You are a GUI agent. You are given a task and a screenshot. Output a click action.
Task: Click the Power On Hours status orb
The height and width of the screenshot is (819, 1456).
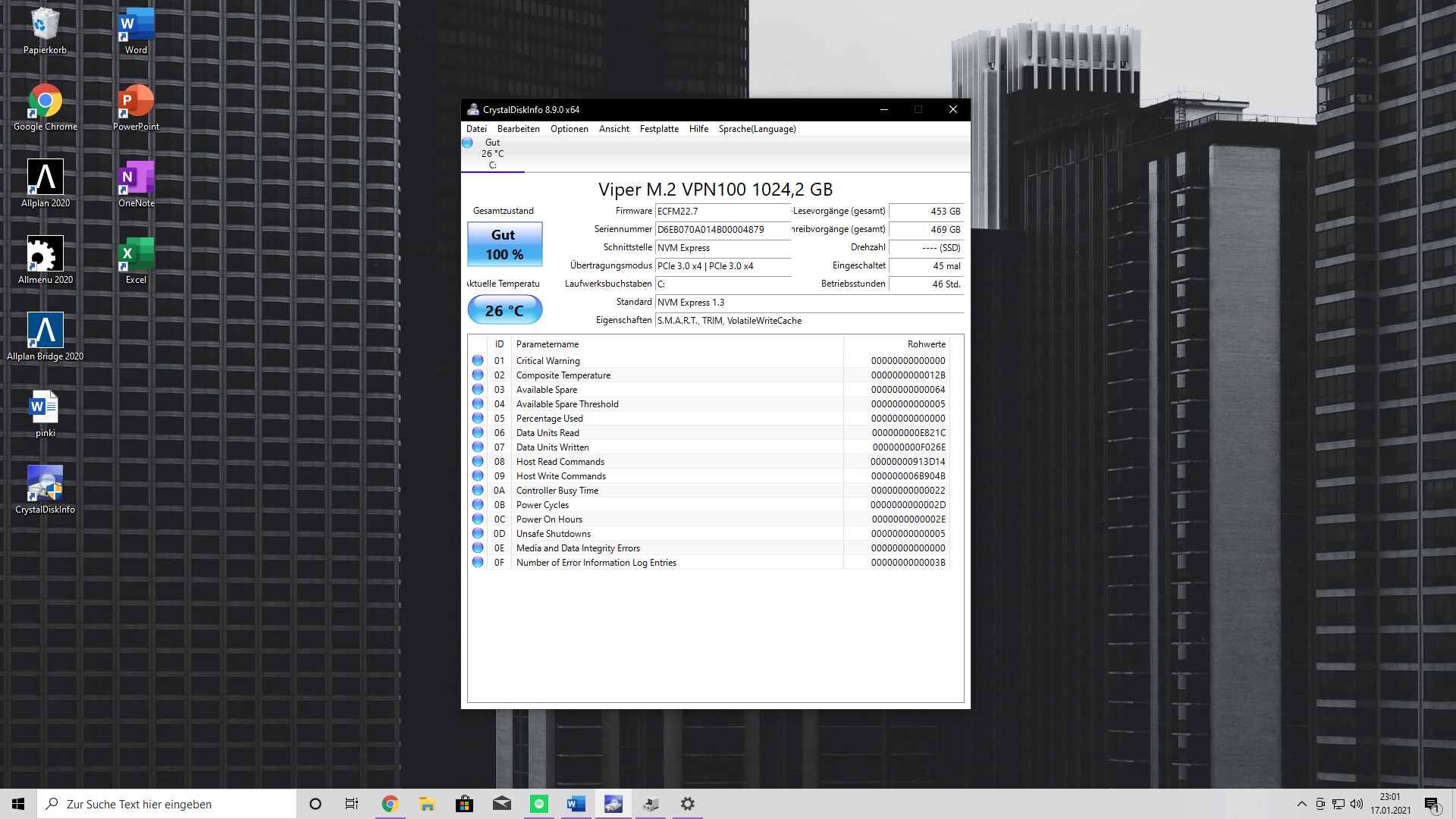click(x=478, y=519)
